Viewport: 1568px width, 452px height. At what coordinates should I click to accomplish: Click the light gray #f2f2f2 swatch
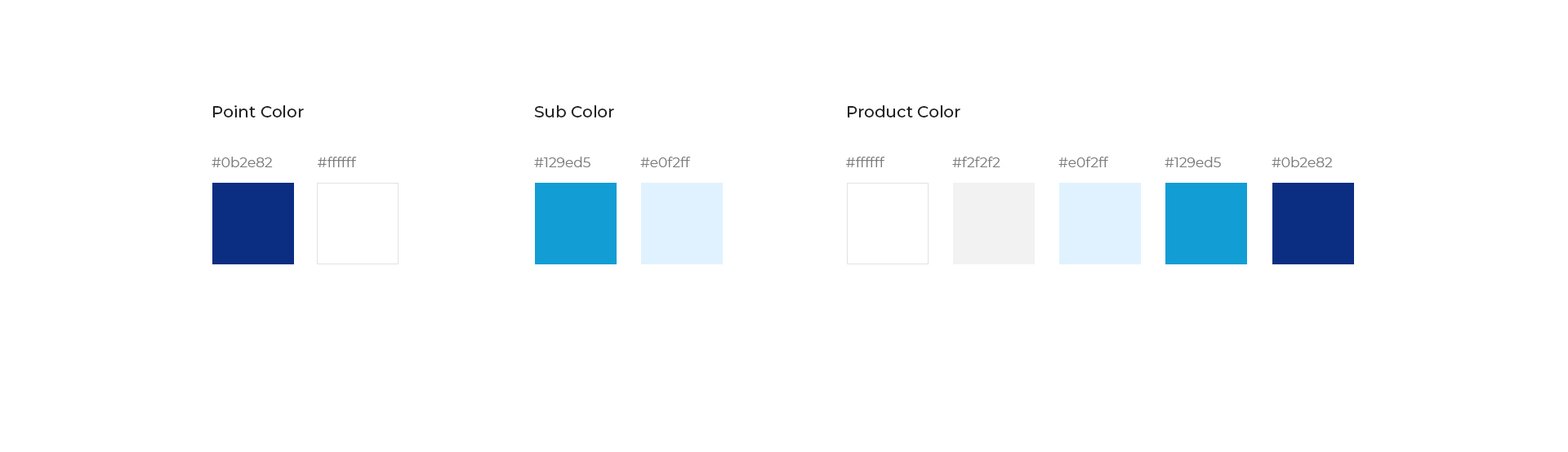tap(994, 224)
